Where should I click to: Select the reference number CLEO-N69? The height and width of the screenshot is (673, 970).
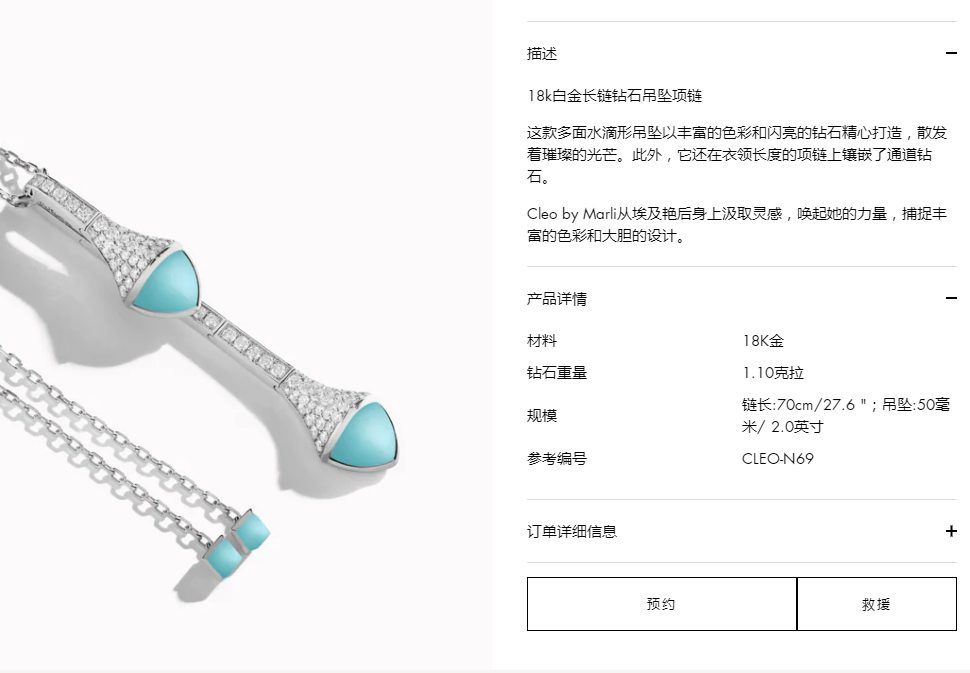pos(778,459)
